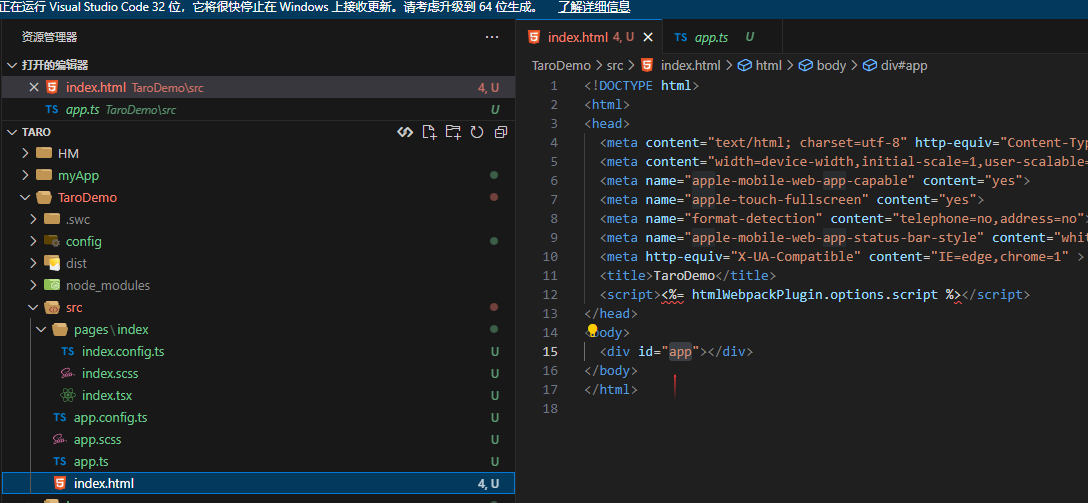
Task: Click the div#app symbol cube icon in breadcrumb
Action: pos(869,66)
